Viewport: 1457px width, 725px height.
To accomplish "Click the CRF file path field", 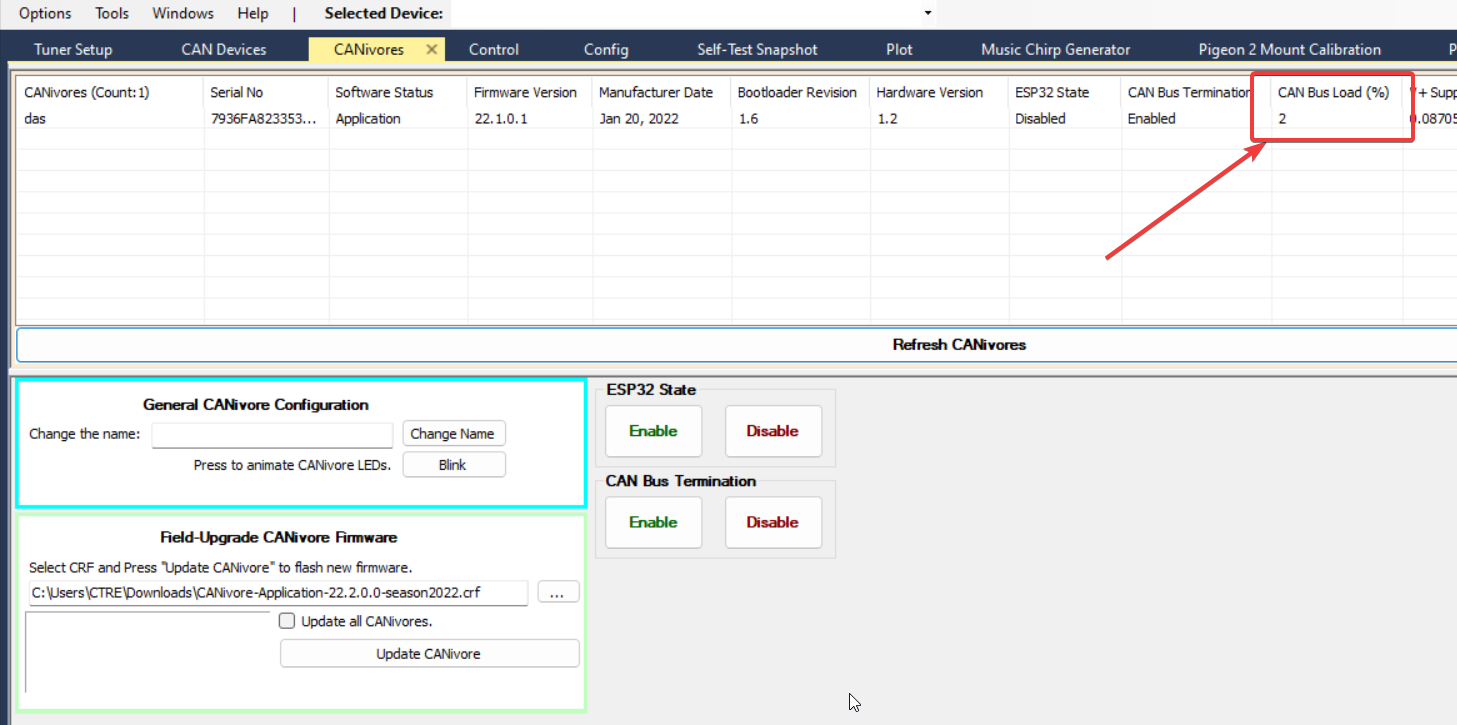I will pyautogui.click(x=278, y=593).
